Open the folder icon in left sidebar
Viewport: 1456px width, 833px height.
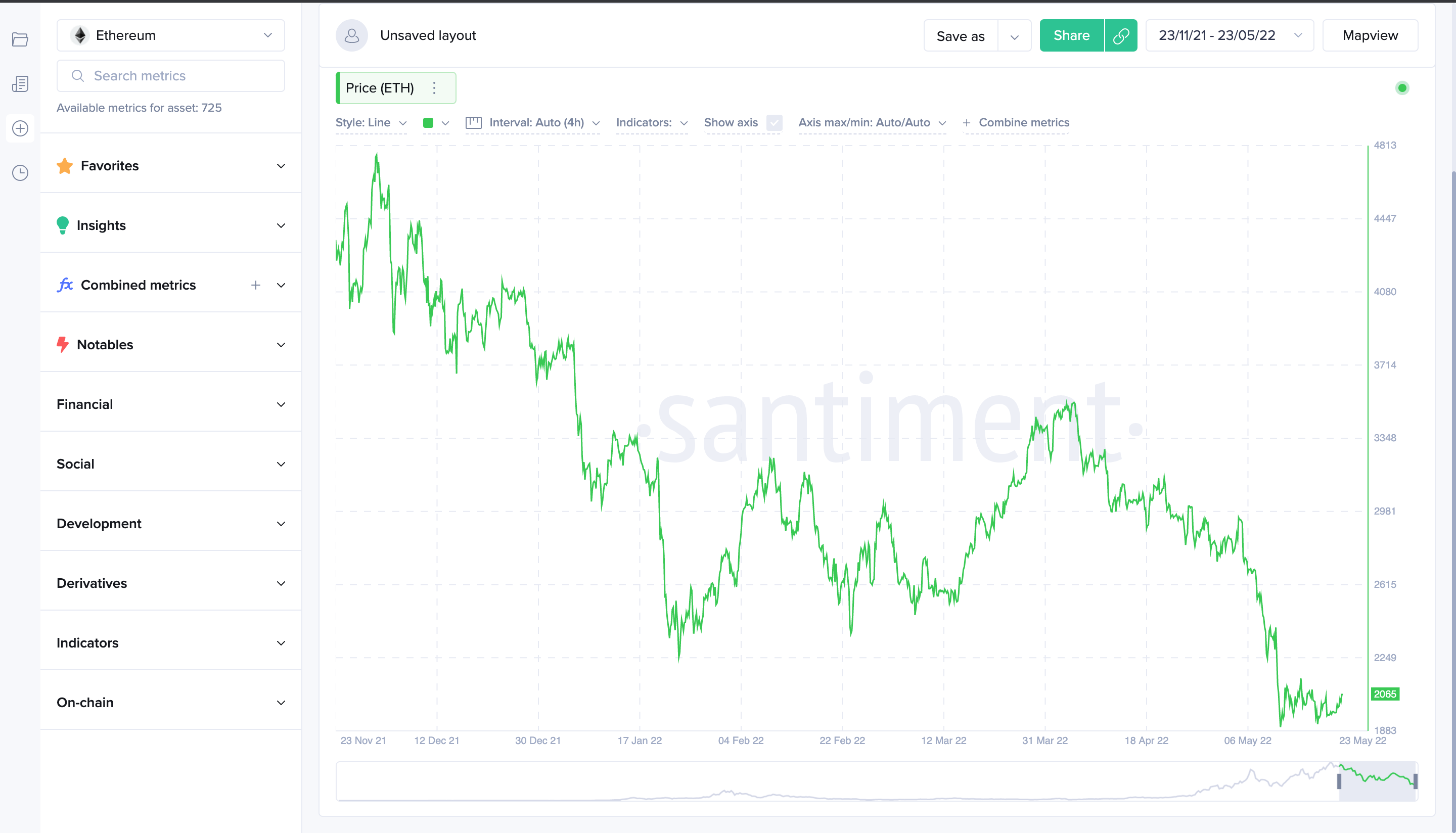point(20,39)
